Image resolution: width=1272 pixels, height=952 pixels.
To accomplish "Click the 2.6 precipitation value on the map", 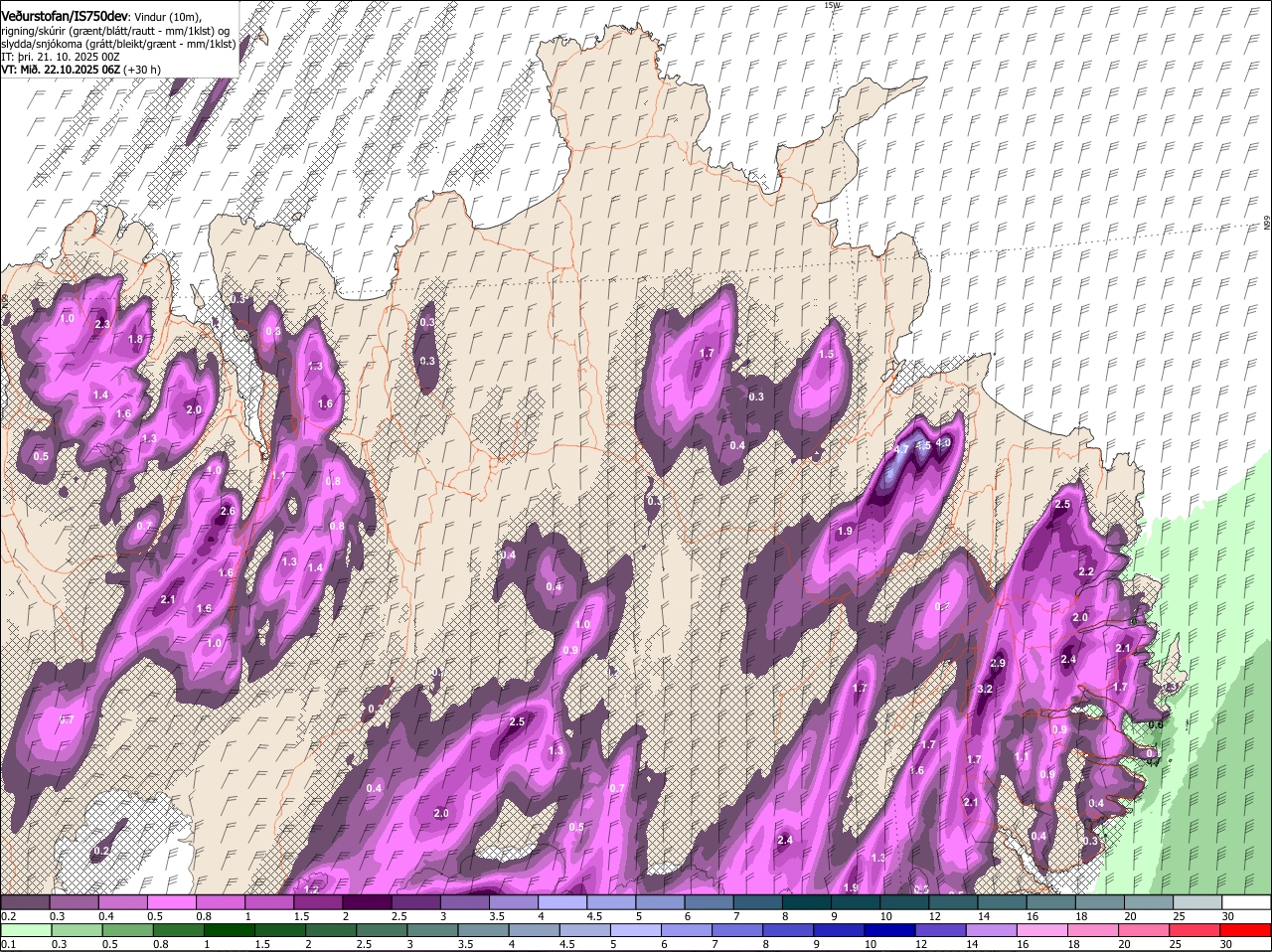I will point(228,511).
